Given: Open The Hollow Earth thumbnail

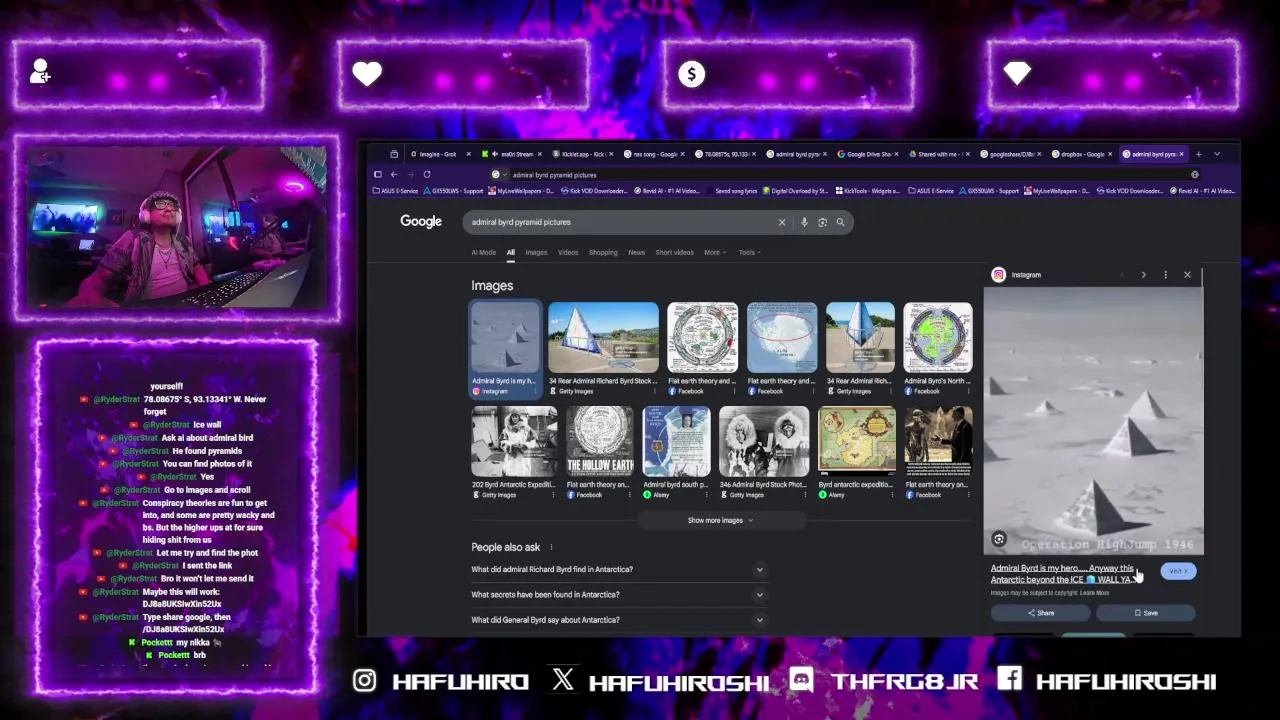Looking at the screenshot, I should [599, 441].
